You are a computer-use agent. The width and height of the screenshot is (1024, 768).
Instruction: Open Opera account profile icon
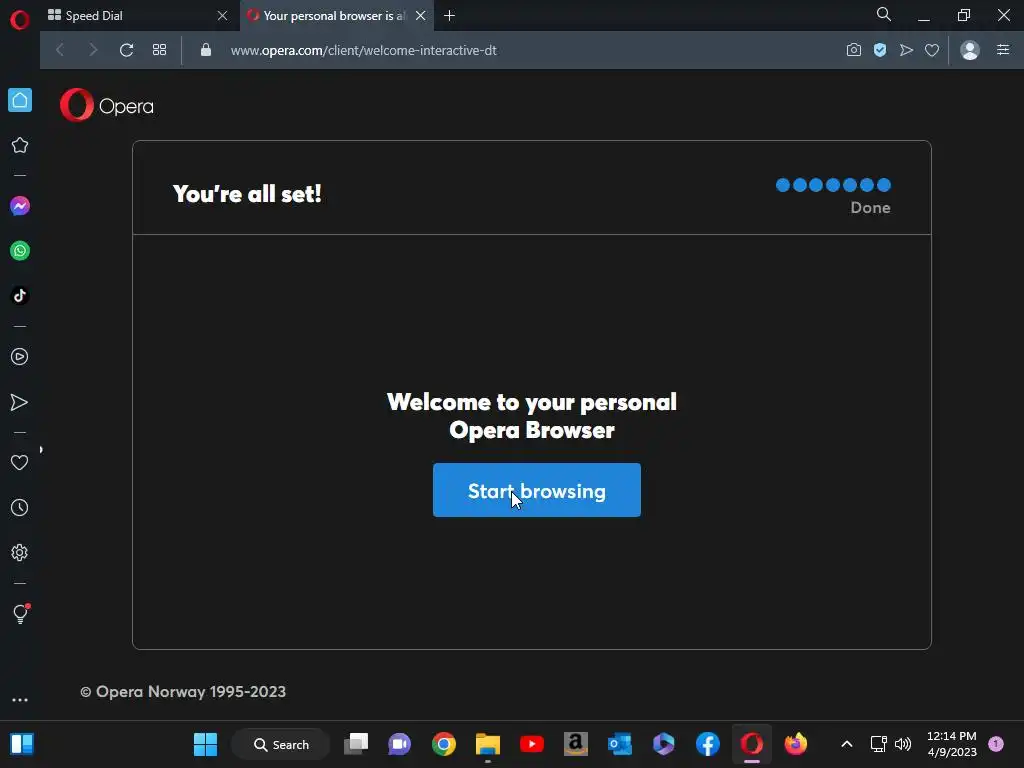970,50
